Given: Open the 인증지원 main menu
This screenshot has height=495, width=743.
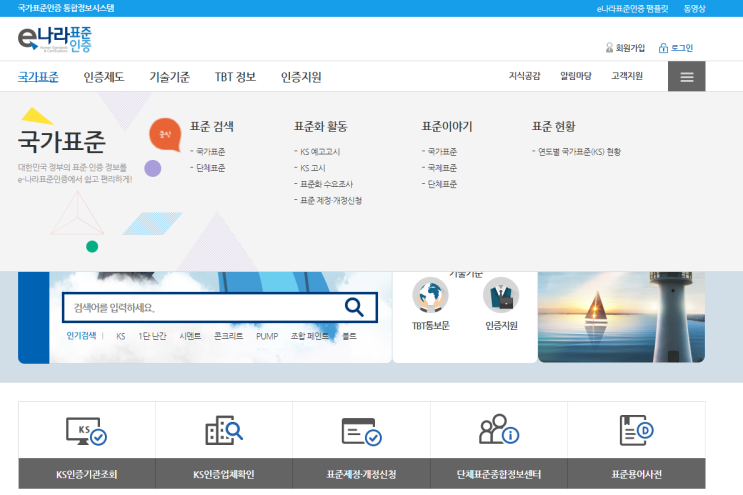Looking at the screenshot, I should [x=301, y=77].
